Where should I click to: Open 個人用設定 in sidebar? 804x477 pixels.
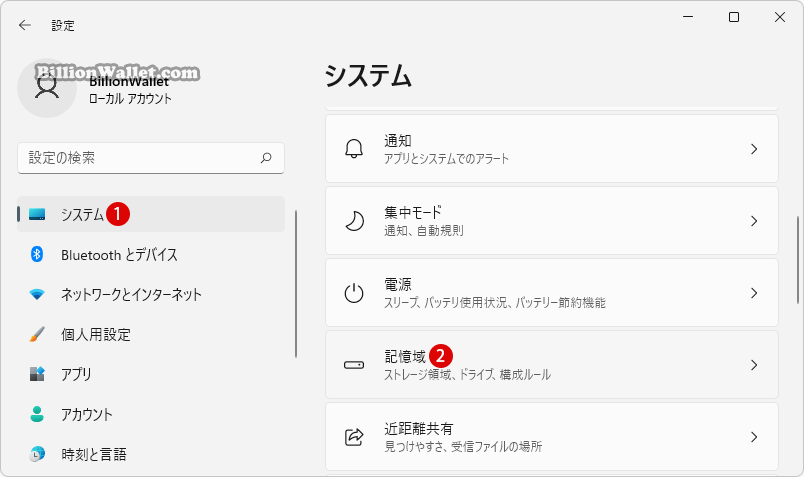(x=151, y=334)
